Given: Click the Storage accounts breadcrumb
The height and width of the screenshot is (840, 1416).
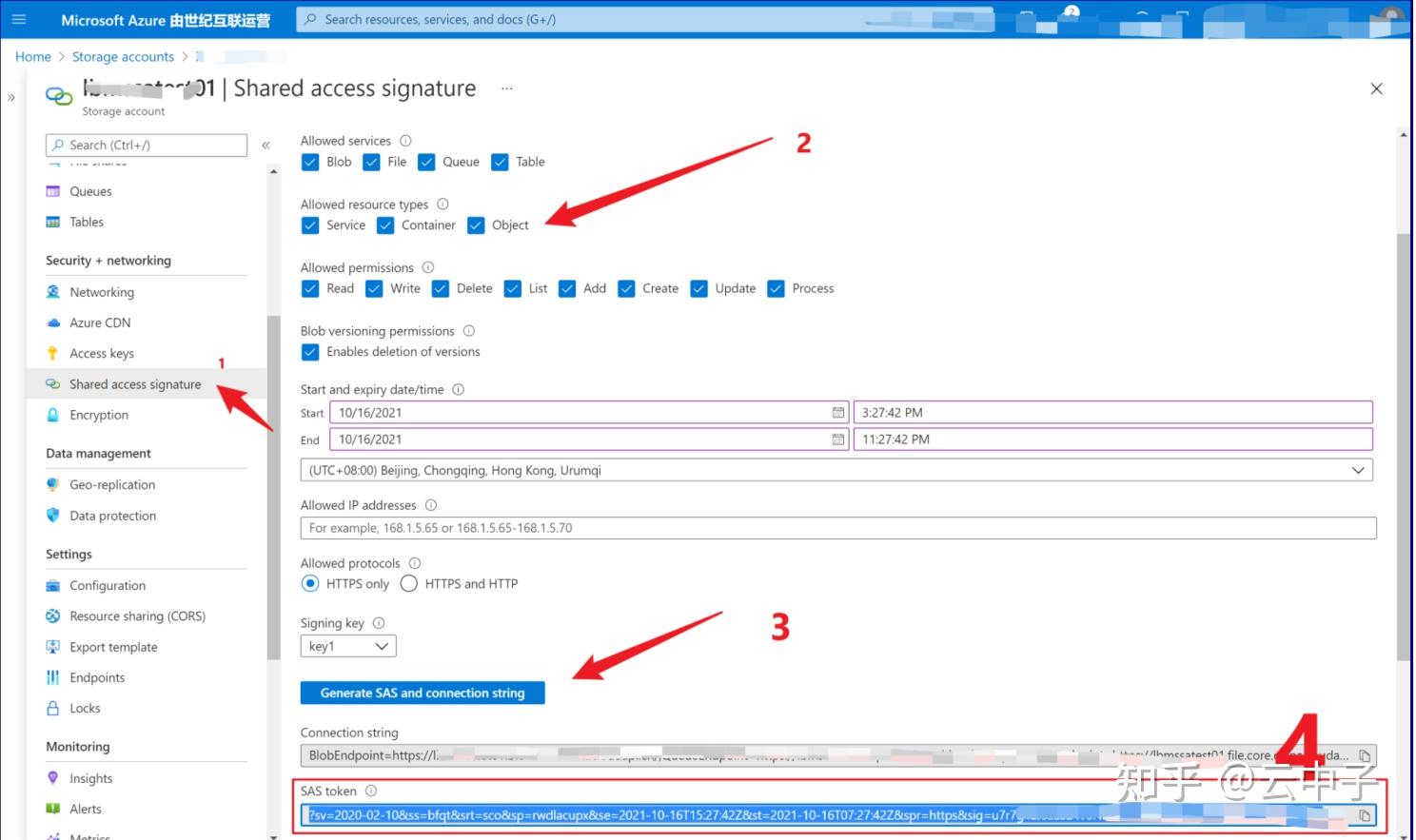Looking at the screenshot, I should (x=123, y=56).
